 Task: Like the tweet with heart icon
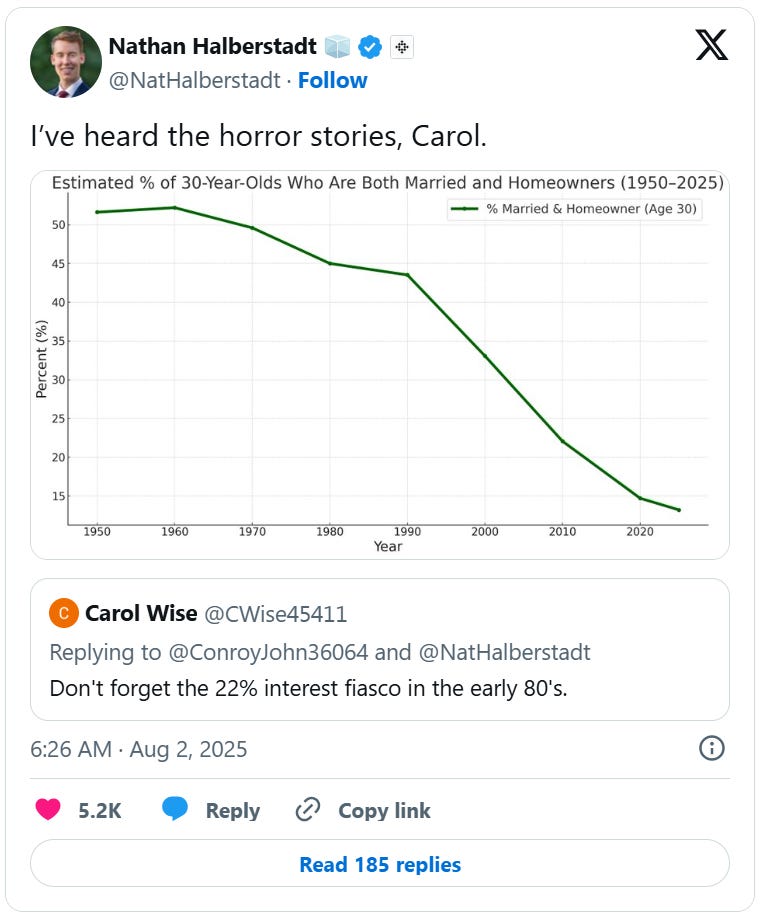(48, 810)
